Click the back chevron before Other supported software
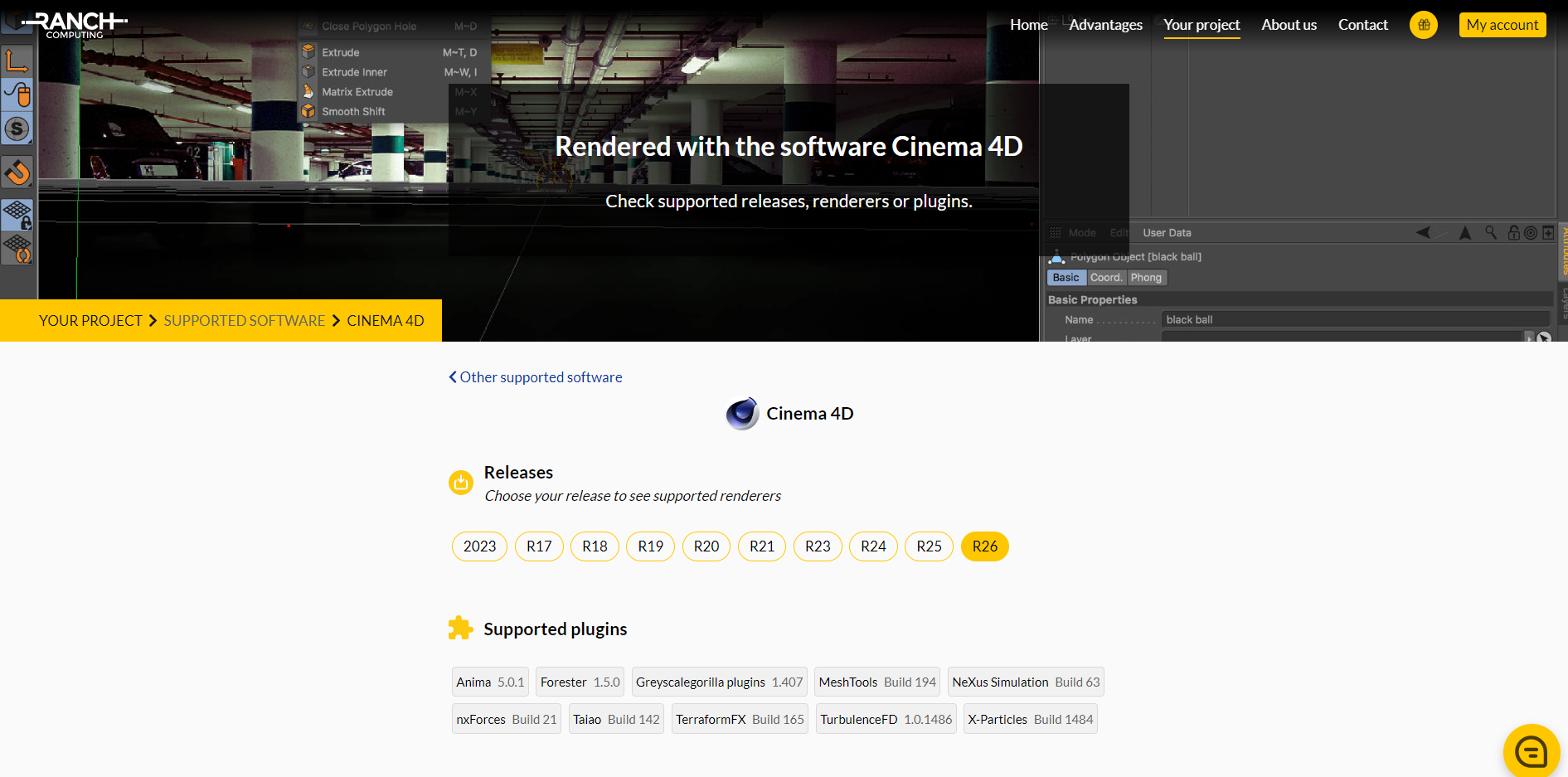Viewport: 1568px width, 777px height. [453, 377]
